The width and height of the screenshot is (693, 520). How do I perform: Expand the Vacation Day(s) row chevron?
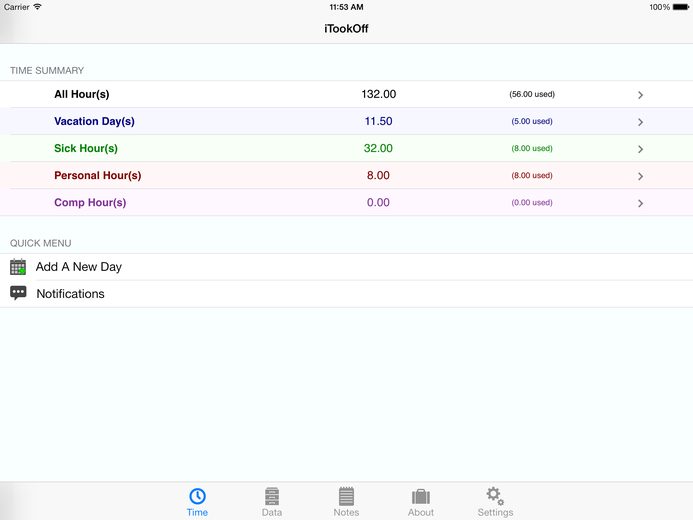[x=640, y=122]
